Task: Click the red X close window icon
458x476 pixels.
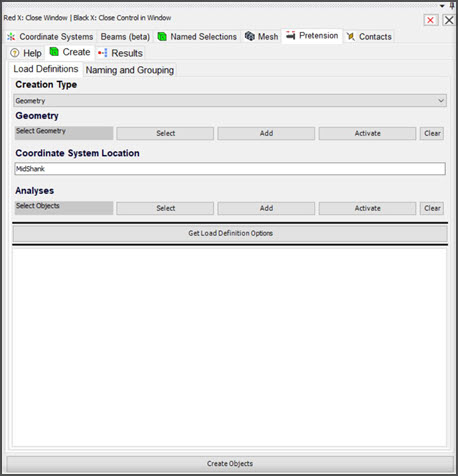Action: (x=431, y=20)
